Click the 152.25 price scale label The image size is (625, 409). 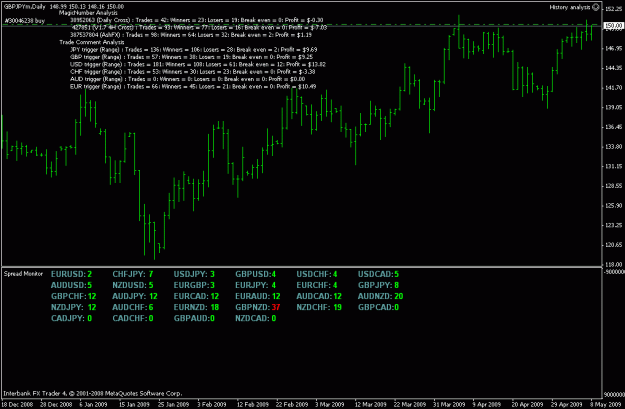(613, 9)
